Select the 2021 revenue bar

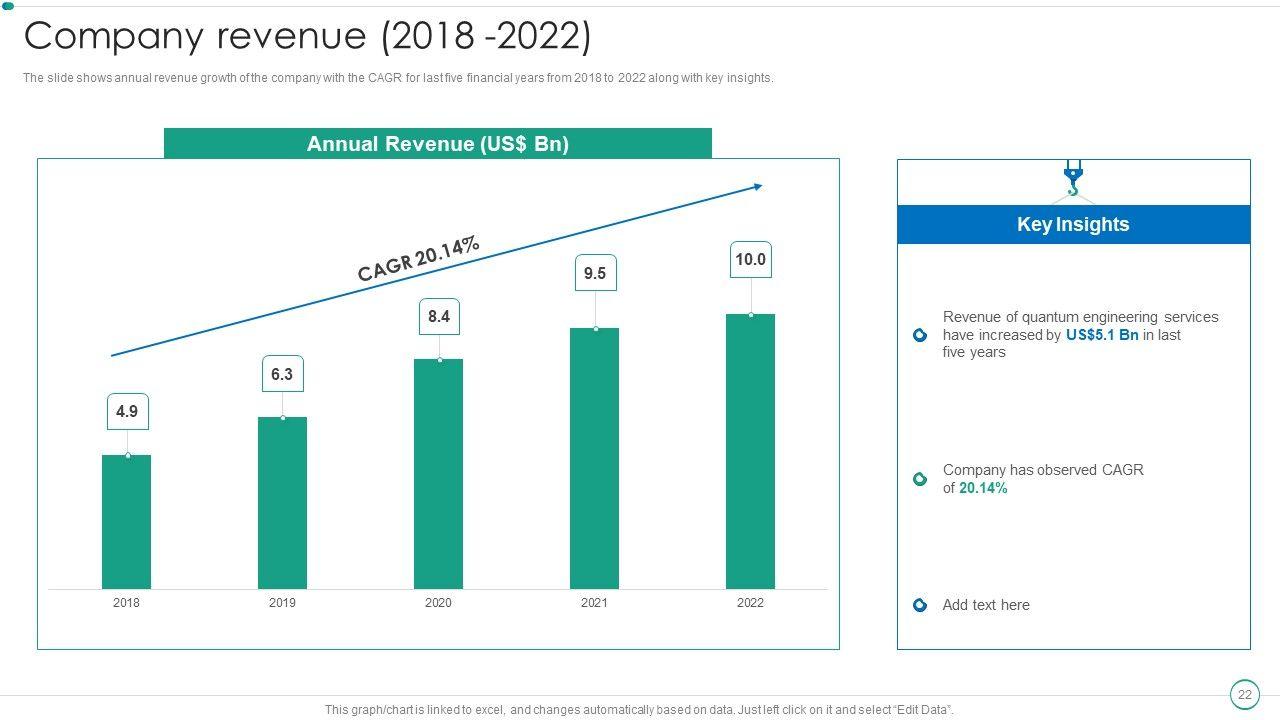[594, 458]
